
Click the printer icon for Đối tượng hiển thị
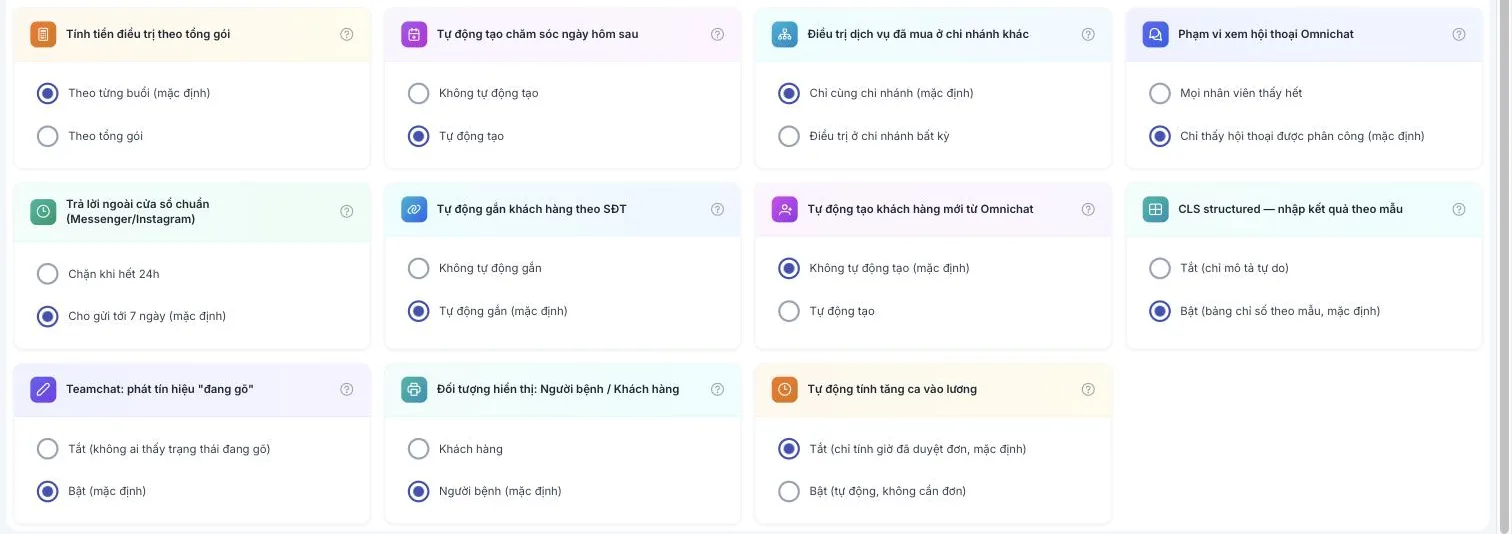[414, 389]
